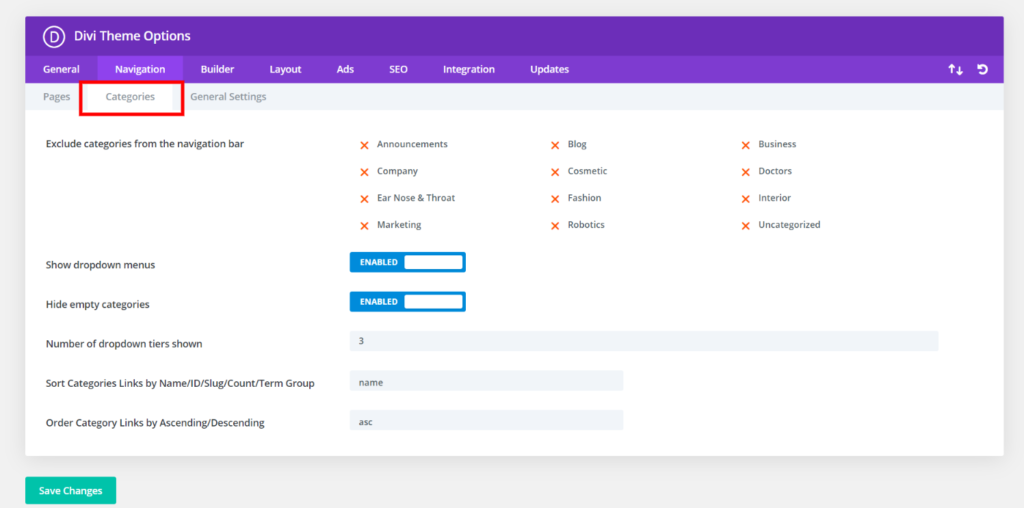This screenshot has height=508, width=1024.
Task: Click the Order Category Links field
Action: click(487, 421)
